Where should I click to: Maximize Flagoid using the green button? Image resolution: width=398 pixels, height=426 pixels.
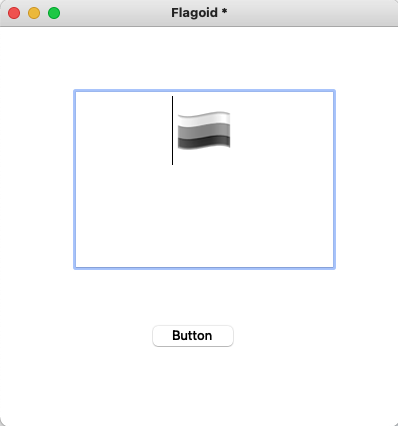pyautogui.click(x=54, y=13)
